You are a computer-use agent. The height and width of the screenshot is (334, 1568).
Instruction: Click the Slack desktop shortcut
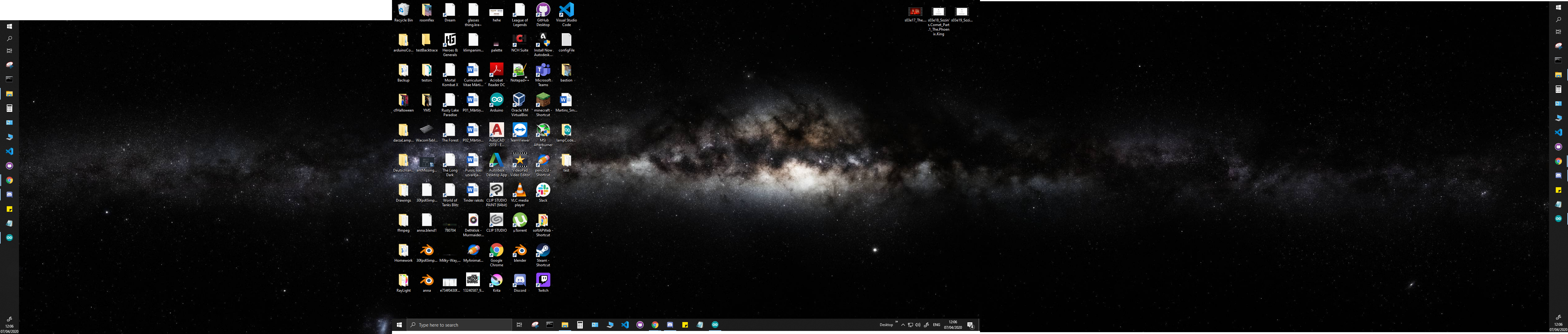click(543, 191)
